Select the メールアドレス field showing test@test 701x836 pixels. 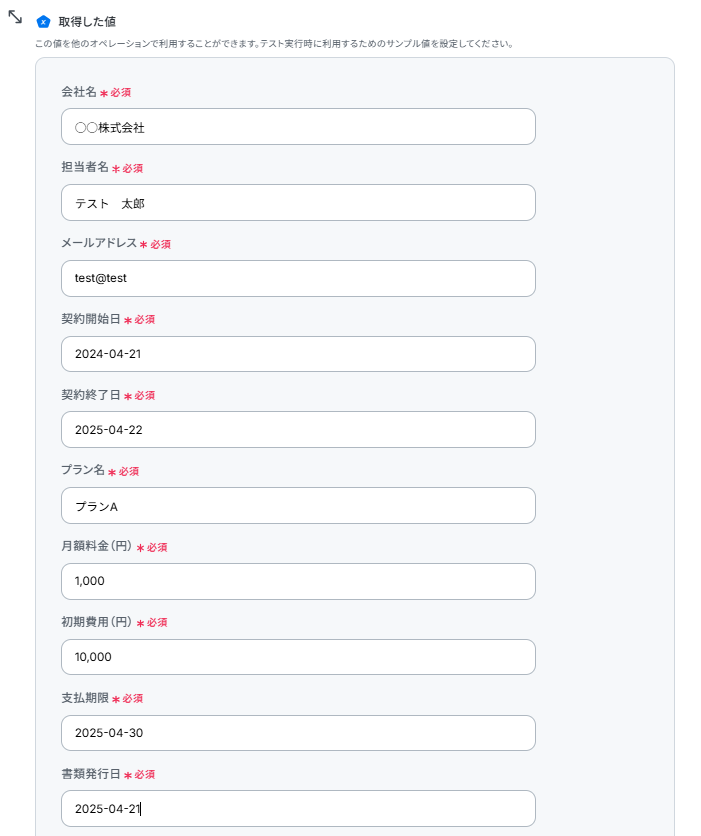[x=298, y=278]
